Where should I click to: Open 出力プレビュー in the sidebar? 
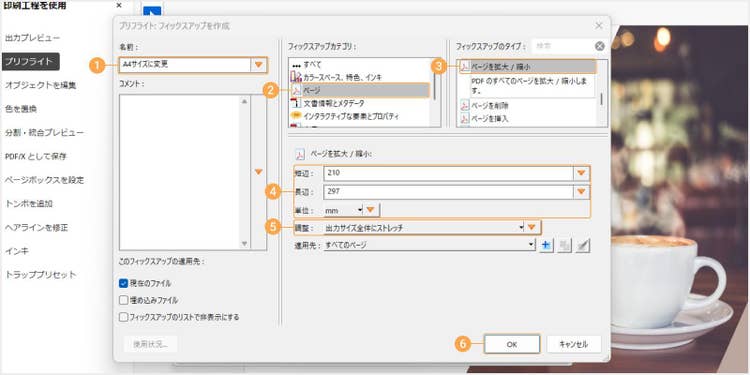click(x=33, y=37)
